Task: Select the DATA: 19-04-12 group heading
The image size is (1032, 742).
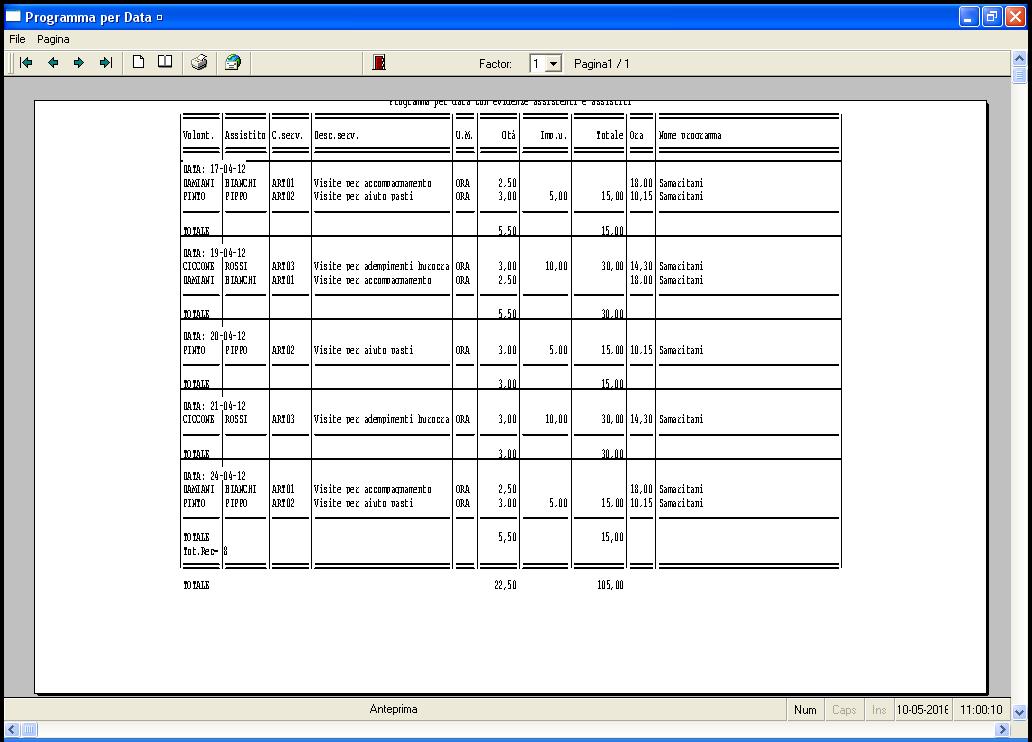Action: (x=214, y=253)
